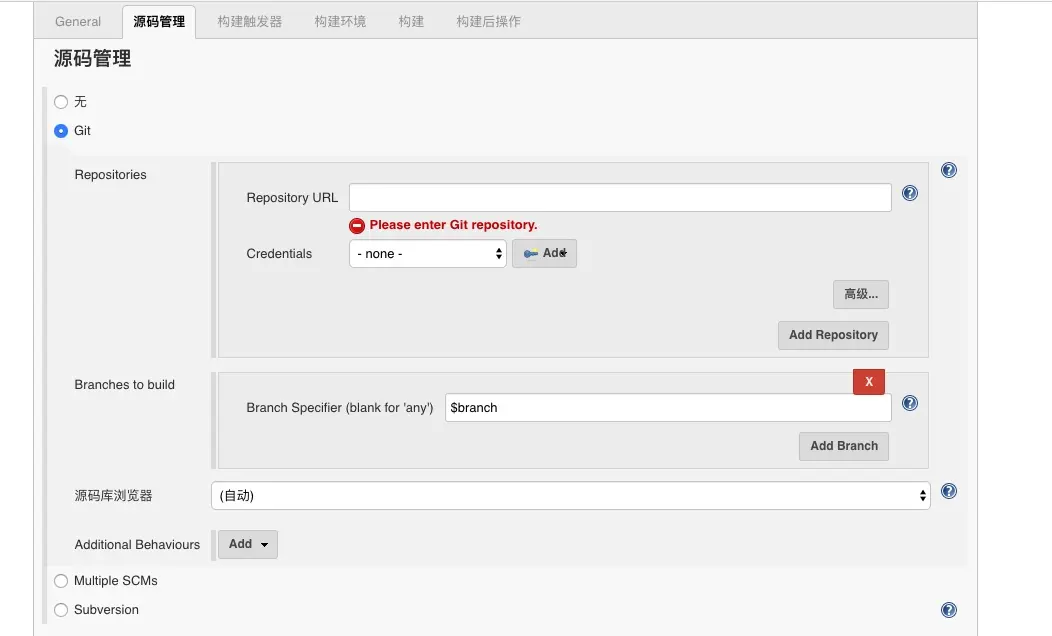This screenshot has height=636, width=1052.
Task: Click the 'Additional Behaviours' label
Action: point(138,545)
